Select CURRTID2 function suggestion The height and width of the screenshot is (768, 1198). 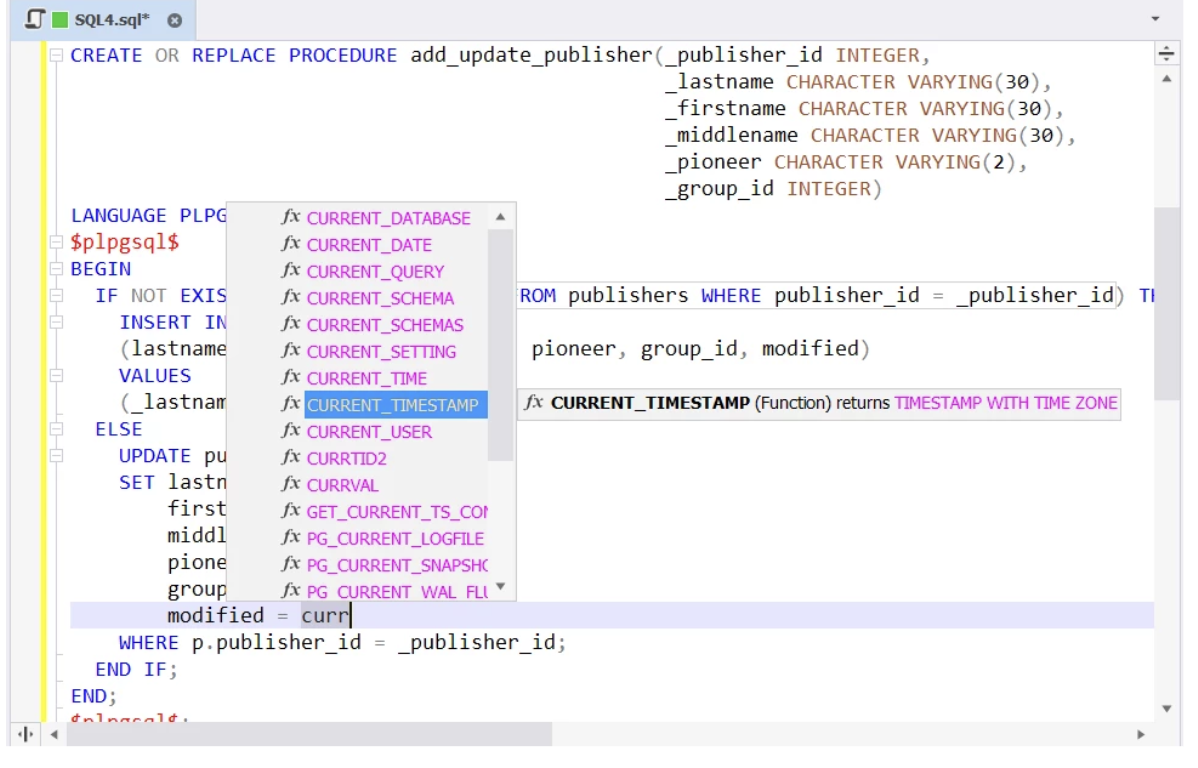pyautogui.click(x=346, y=459)
